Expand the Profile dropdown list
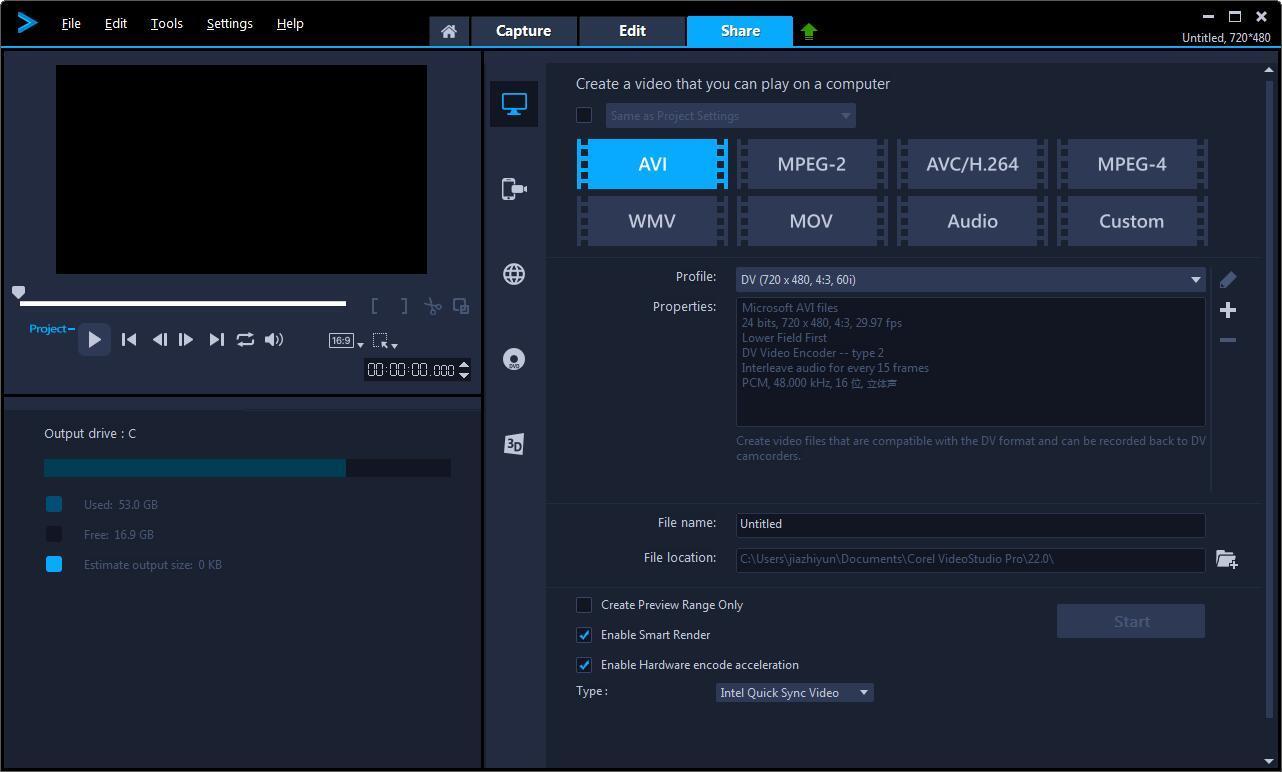The image size is (1282, 772). pyautogui.click(x=971, y=280)
